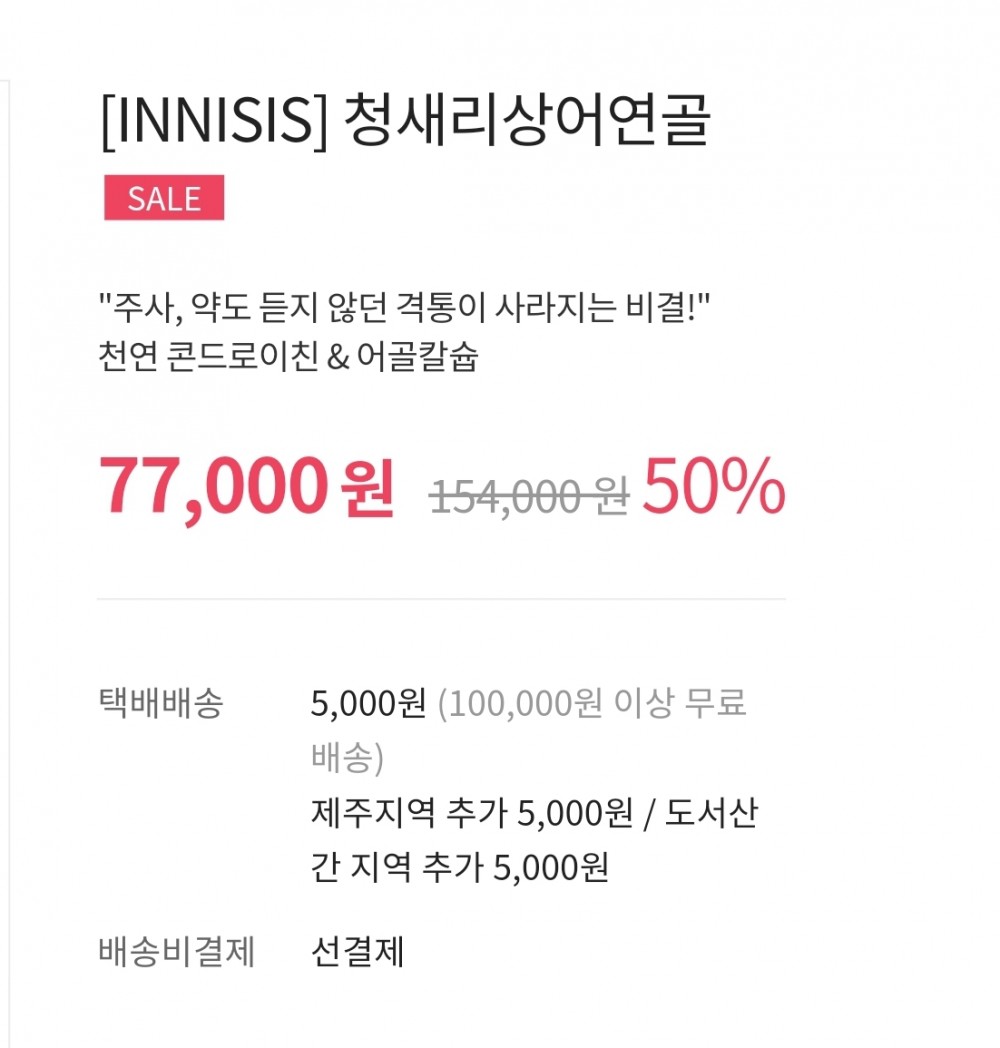Screen dimensions: 1000x1048
Task: Click the quoted tagline about 격통
Action: [x=403, y=307]
